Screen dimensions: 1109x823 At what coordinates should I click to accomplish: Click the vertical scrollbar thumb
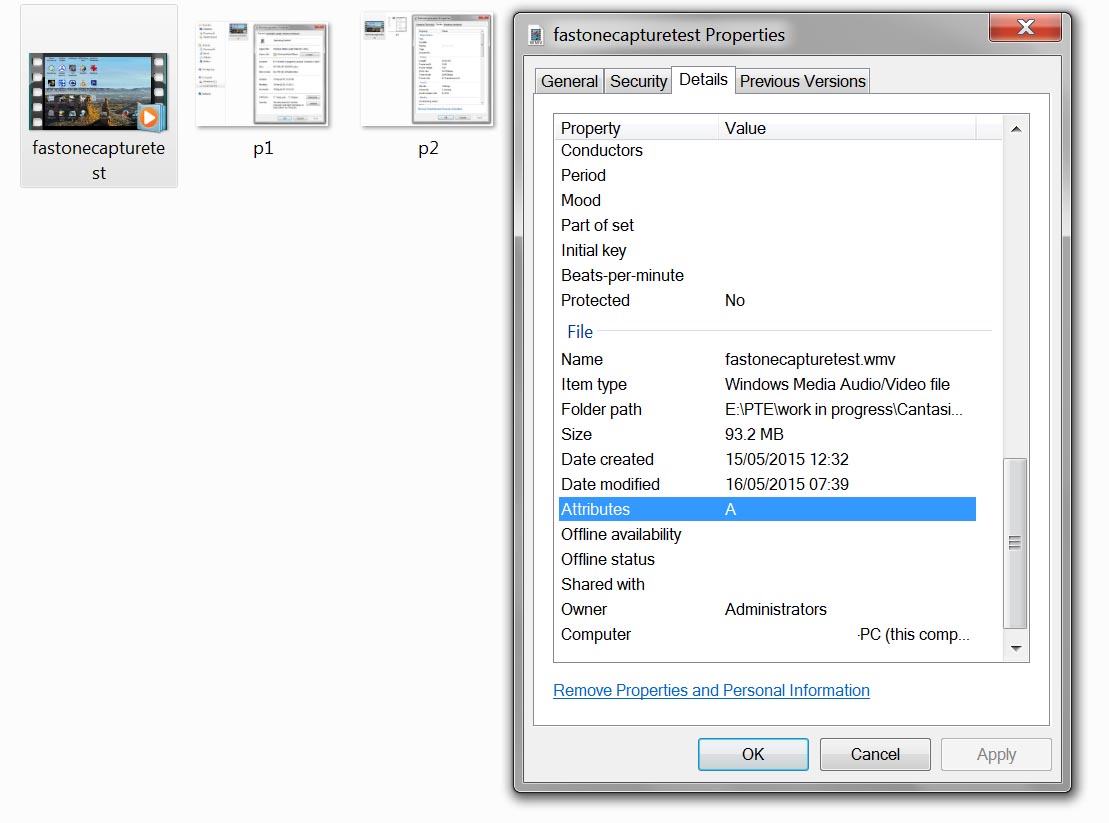pos(1015,542)
